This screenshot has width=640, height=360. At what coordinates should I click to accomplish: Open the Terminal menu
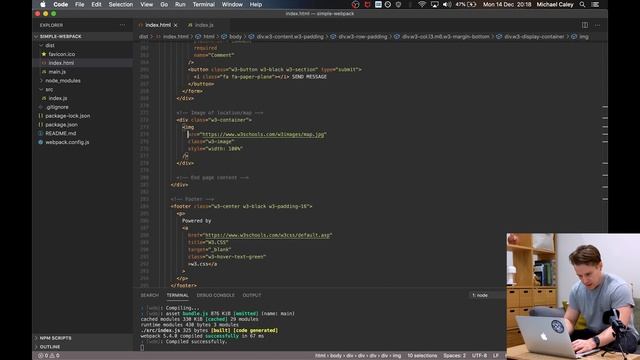(x=204, y=4)
